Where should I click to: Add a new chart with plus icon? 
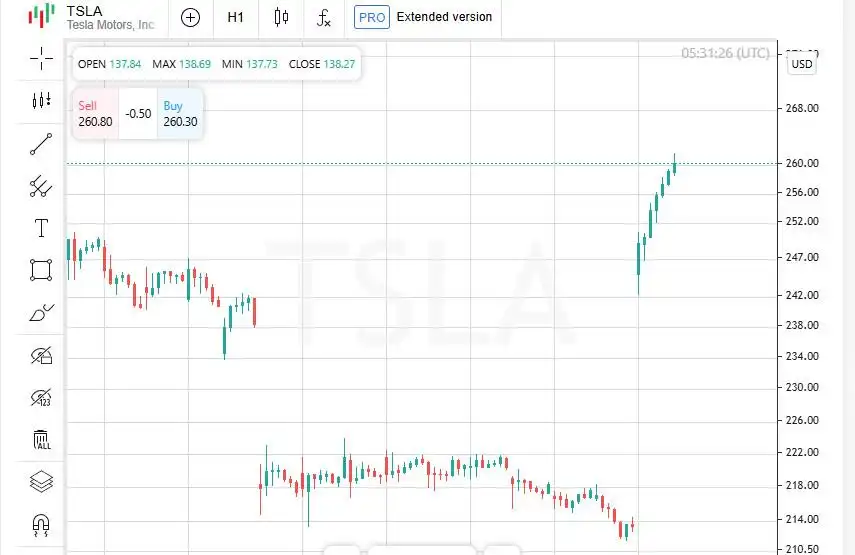(x=190, y=17)
